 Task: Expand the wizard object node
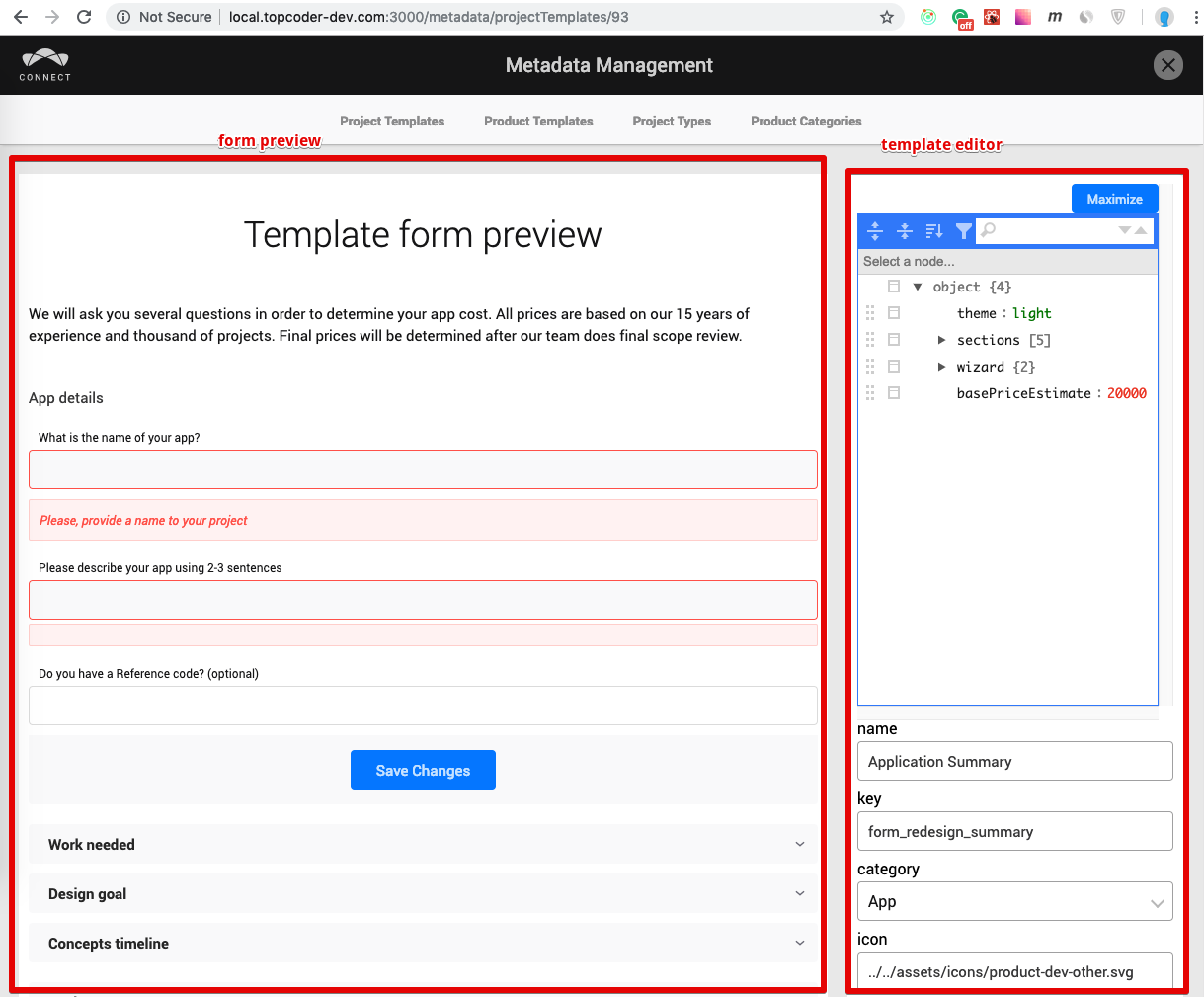point(941,367)
